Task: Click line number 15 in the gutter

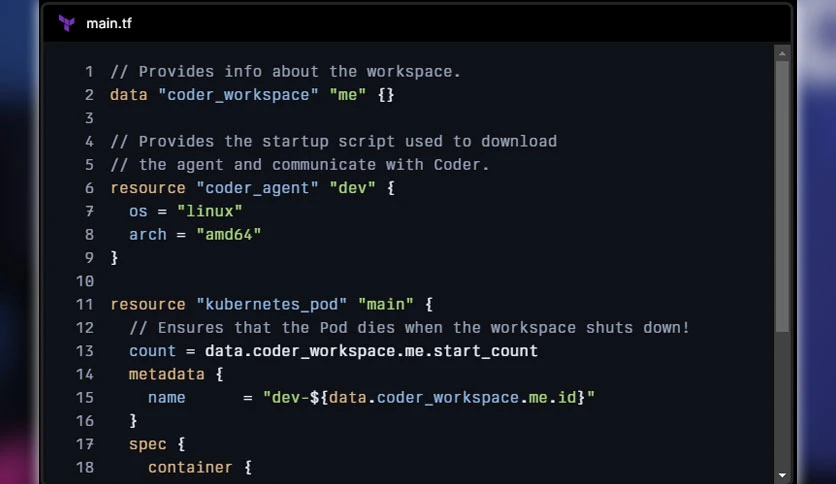Action: pyautogui.click(x=85, y=398)
